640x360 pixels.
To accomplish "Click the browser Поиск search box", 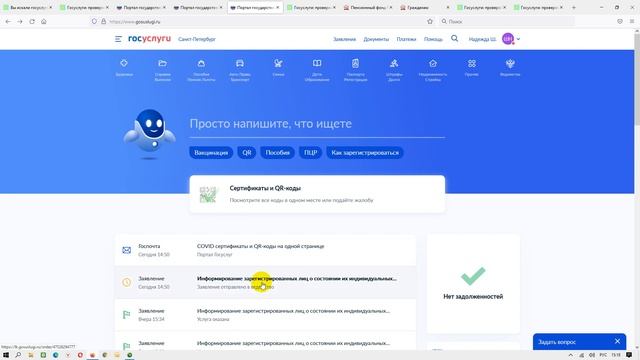I will pos(506,21).
